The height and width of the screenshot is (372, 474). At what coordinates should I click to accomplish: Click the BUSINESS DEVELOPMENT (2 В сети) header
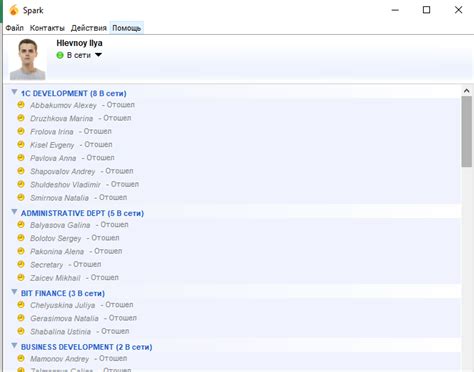point(87,347)
